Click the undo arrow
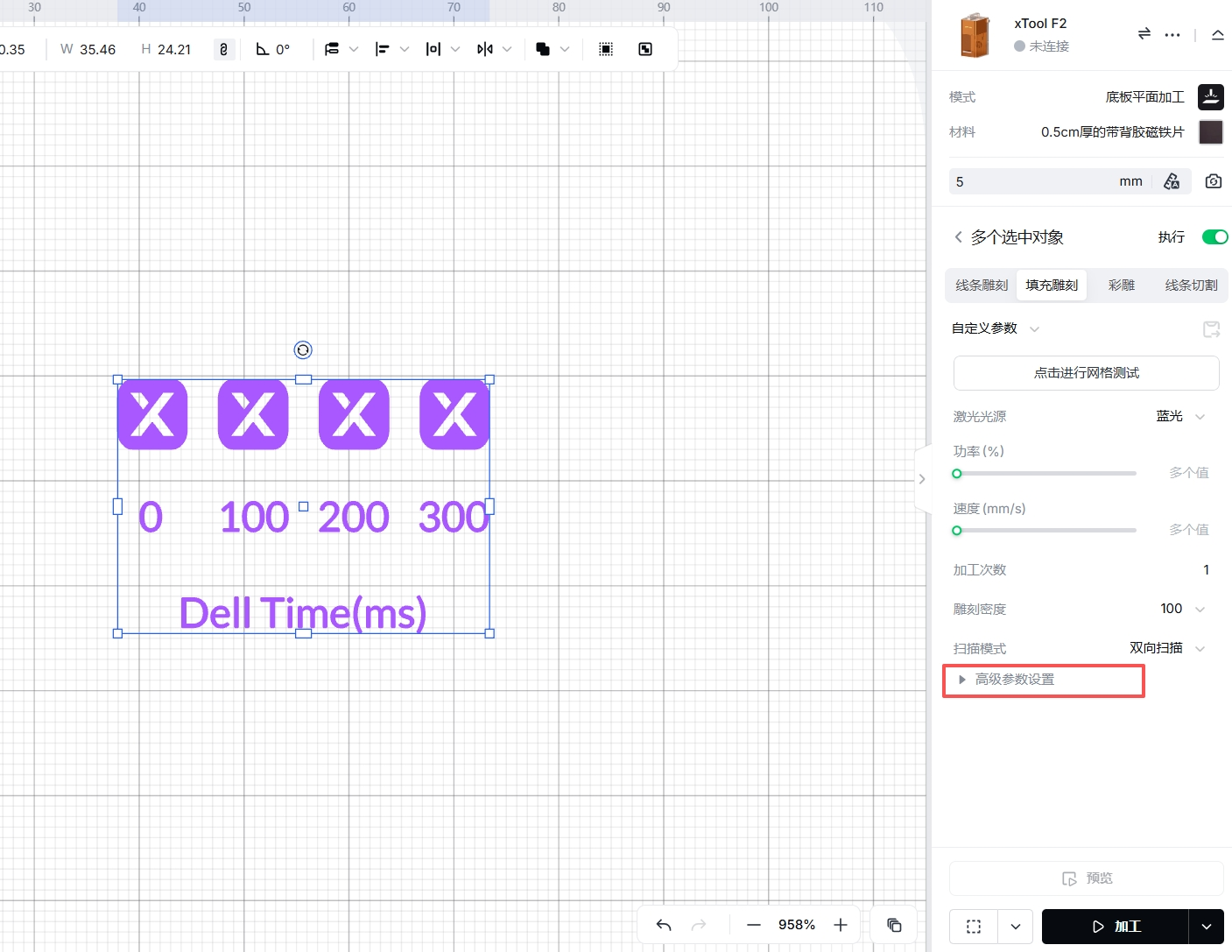The image size is (1232, 952). pos(664,925)
